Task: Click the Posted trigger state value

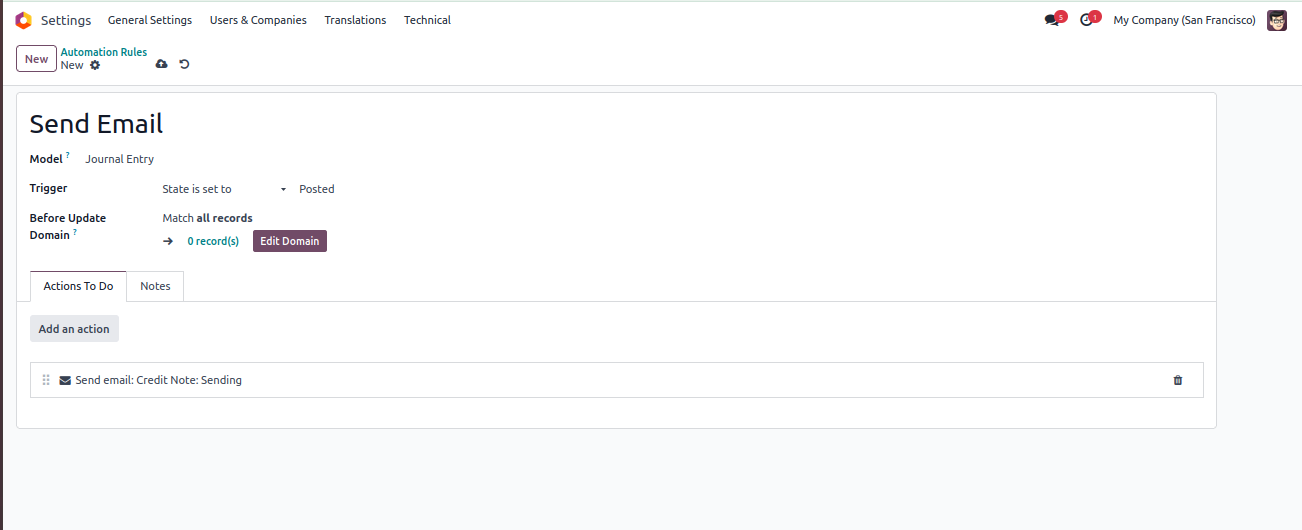Action: 317,189
